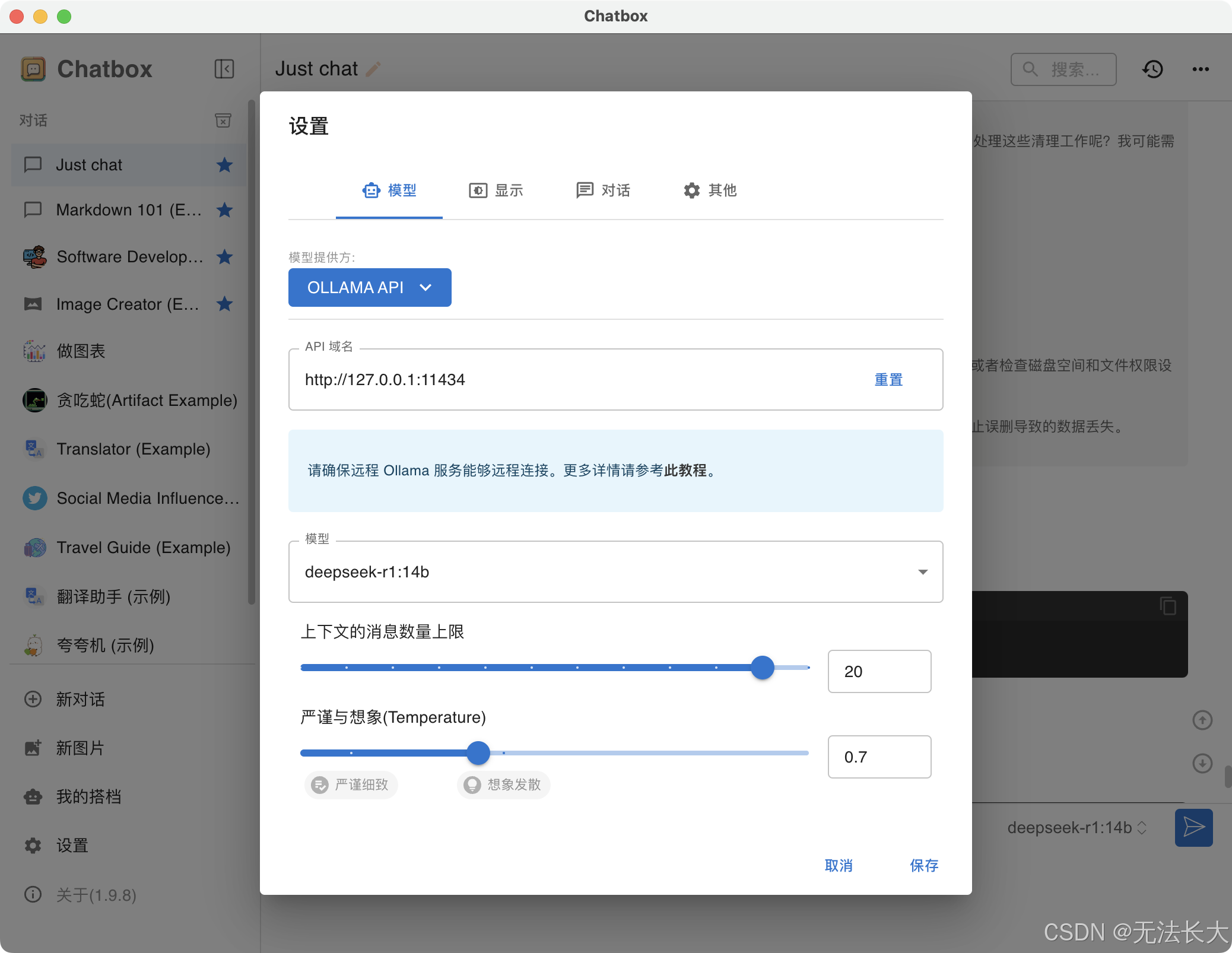Unstar the Just chat conversation
1232x953 pixels.
(224, 165)
